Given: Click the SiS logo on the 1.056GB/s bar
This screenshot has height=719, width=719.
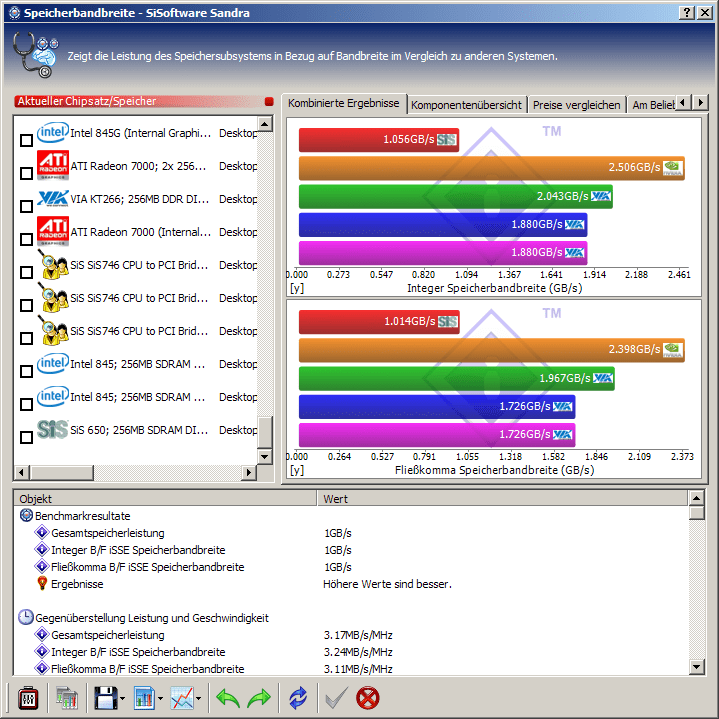Looking at the screenshot, I should (447, 139).
